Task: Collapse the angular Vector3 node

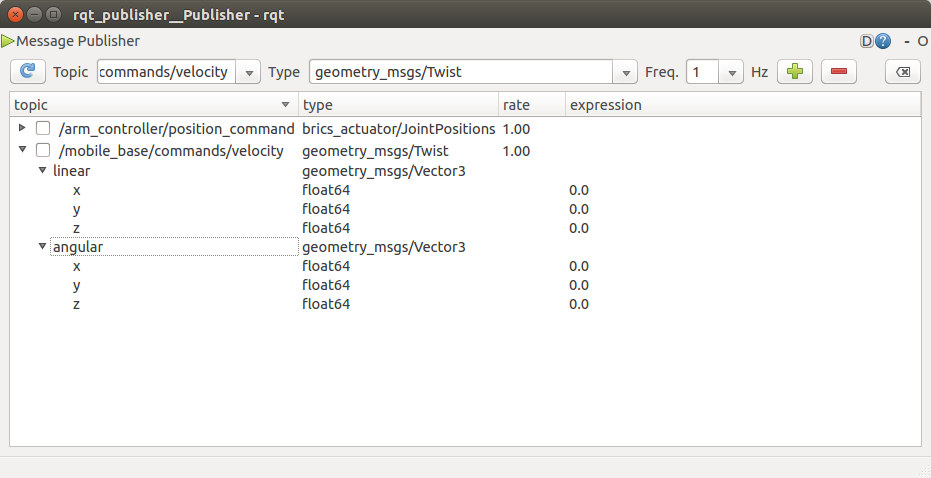Action: (x=42, y=247)
